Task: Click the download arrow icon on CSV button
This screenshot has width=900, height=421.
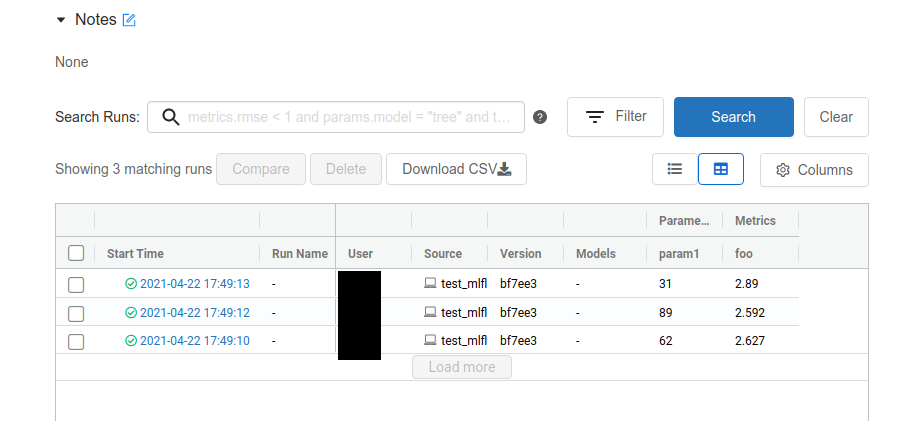Action: click(x=504, y=169)
